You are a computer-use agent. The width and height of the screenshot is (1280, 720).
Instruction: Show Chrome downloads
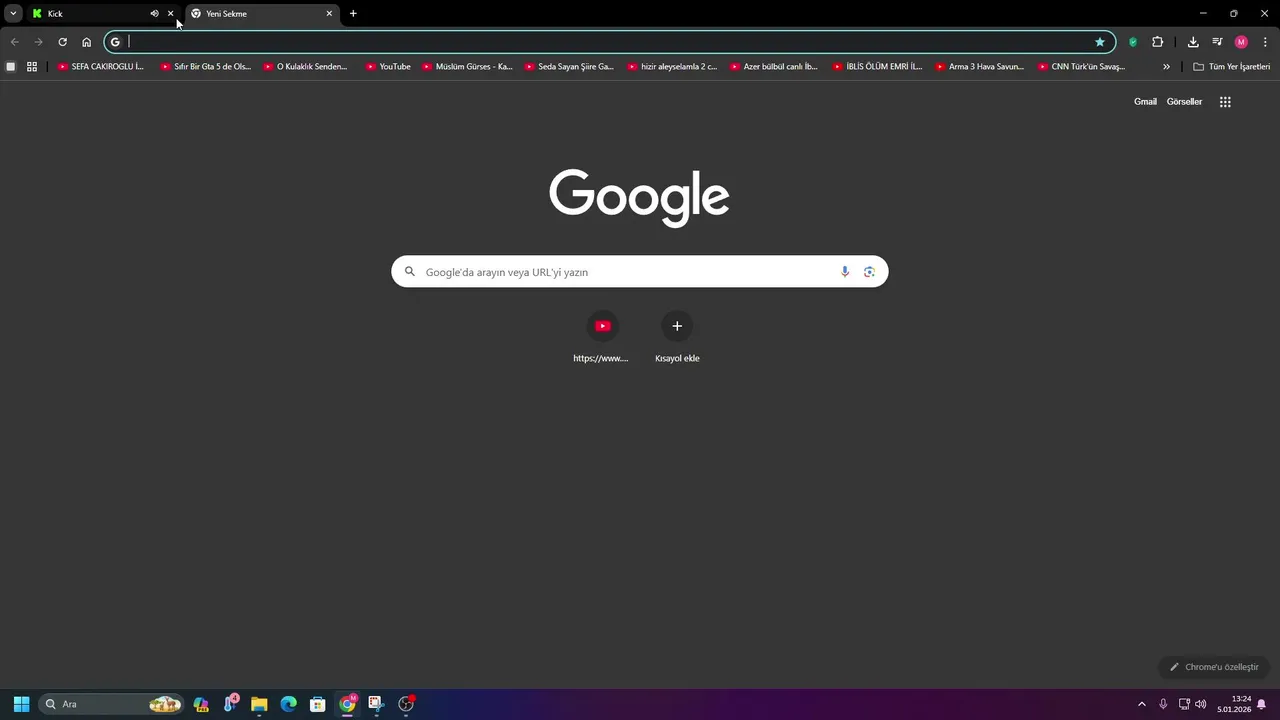1193,42
